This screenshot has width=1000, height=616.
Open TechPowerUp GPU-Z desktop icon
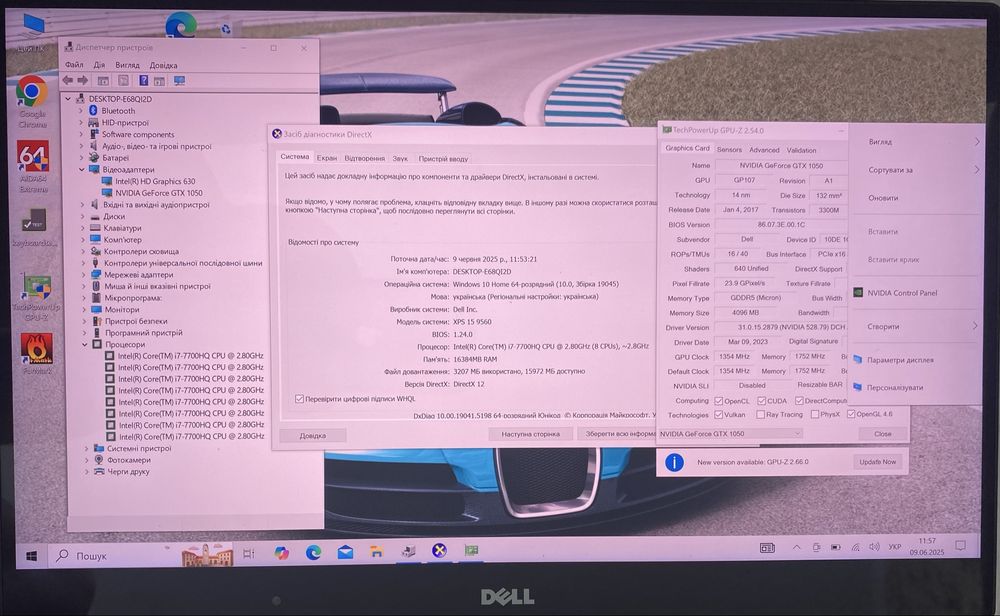pos(37,297)
